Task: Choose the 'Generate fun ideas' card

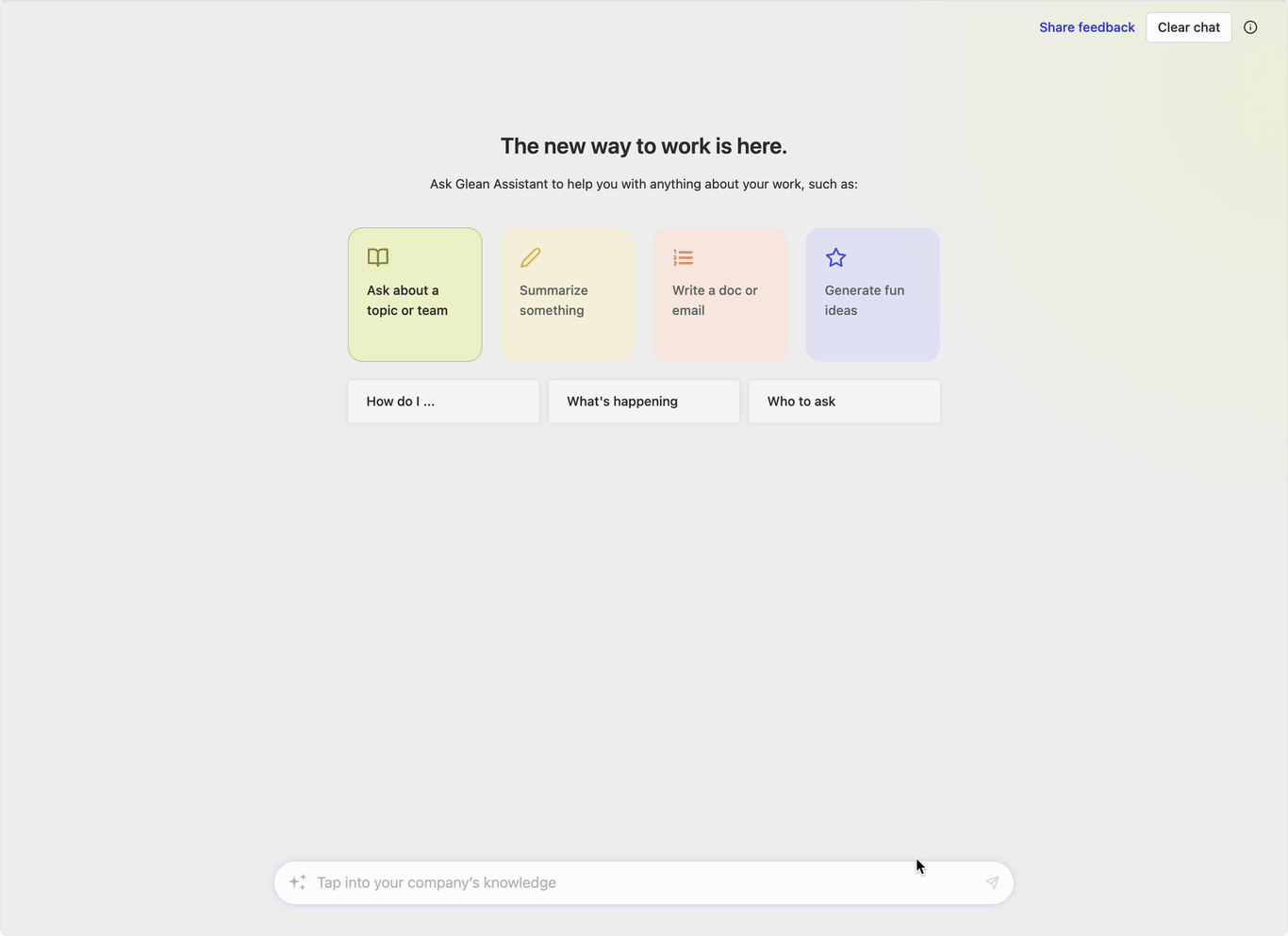Action: [872, 294]
